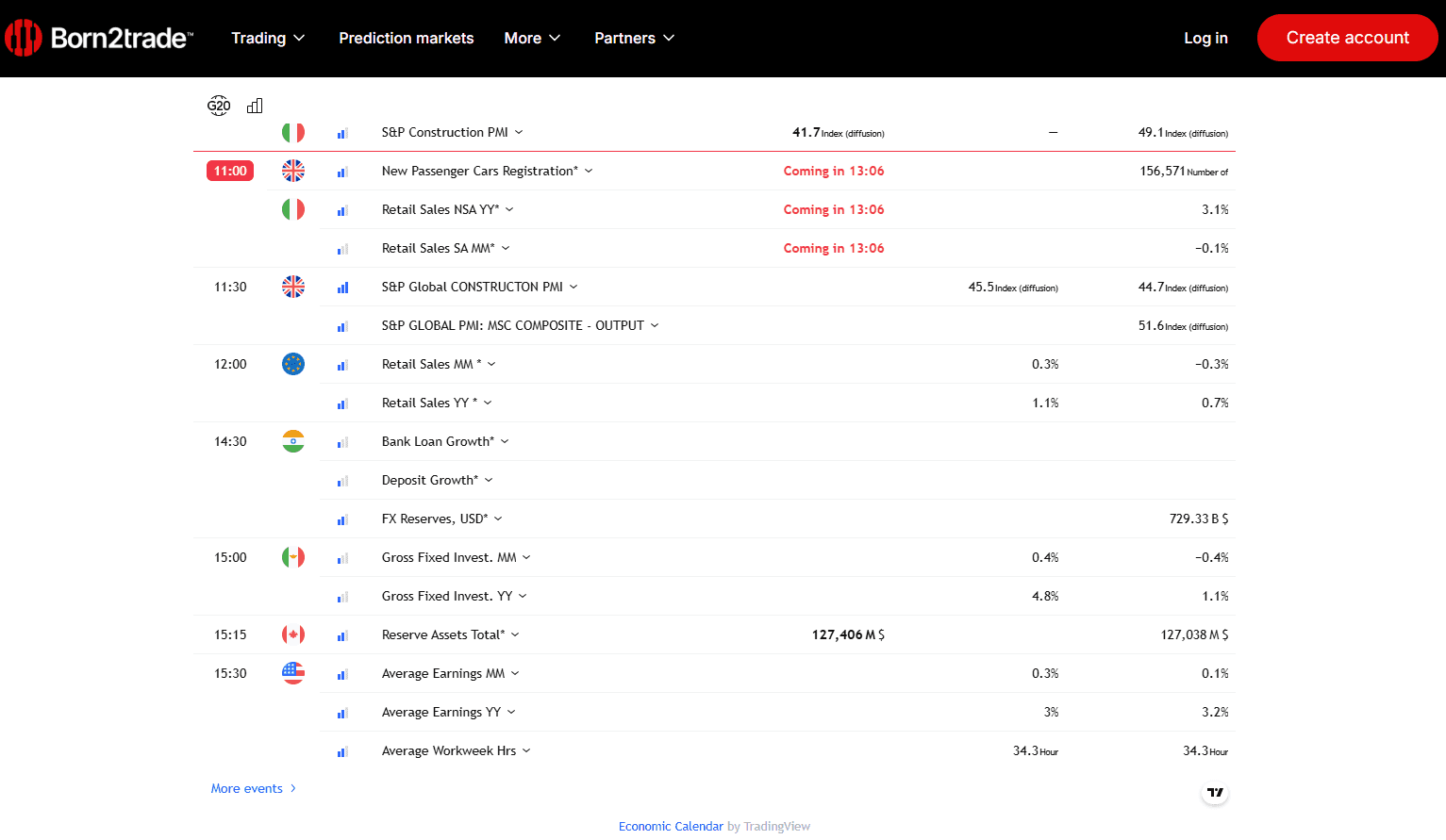Expand FX Reserves, USD event row
The width and height of the screenshot is (1446, 840).
(x=498, y=519)
